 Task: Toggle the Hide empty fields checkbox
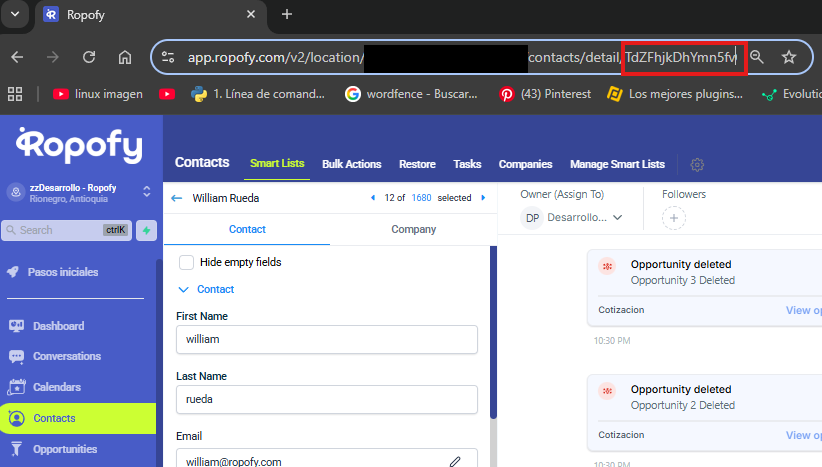click(x=186, y=262)
